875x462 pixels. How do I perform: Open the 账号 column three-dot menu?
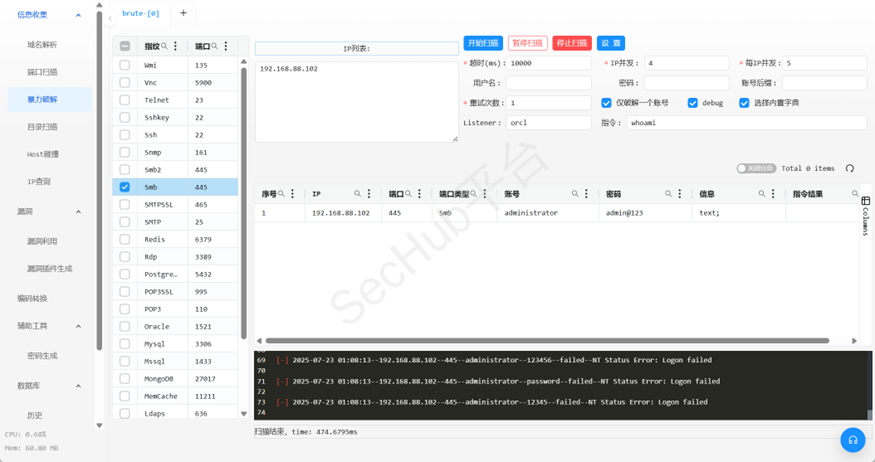click(x=588, y=194)
